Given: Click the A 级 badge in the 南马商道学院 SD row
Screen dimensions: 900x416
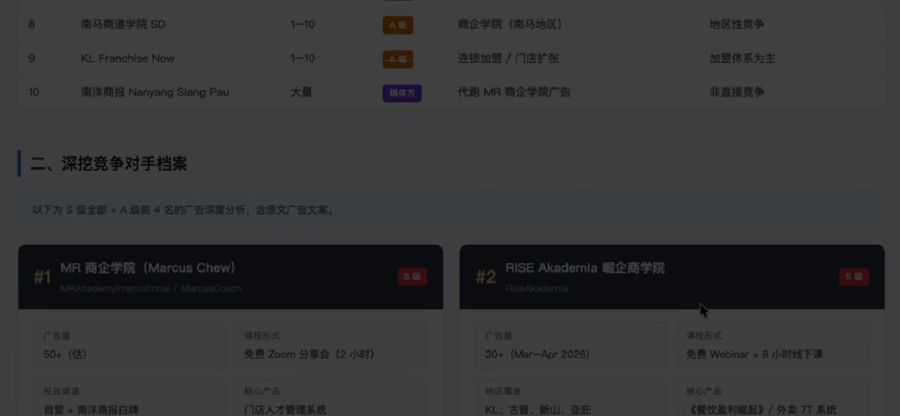Looking at the screenshot, I should coord(398,25).
